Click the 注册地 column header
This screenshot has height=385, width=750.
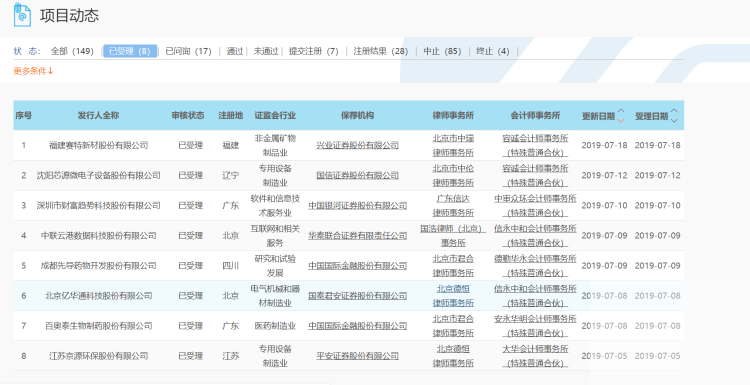coord(231,116)
